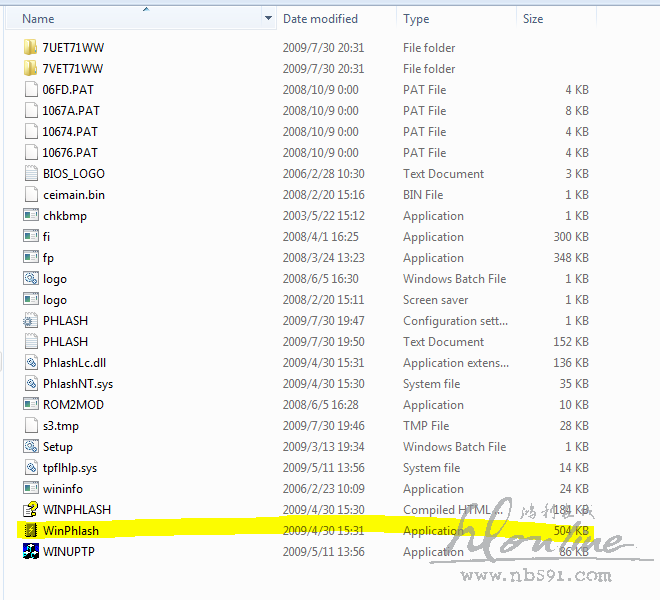Click the WinPhlash application icon
Screen dimensions: 660x600
click(30, 531)
